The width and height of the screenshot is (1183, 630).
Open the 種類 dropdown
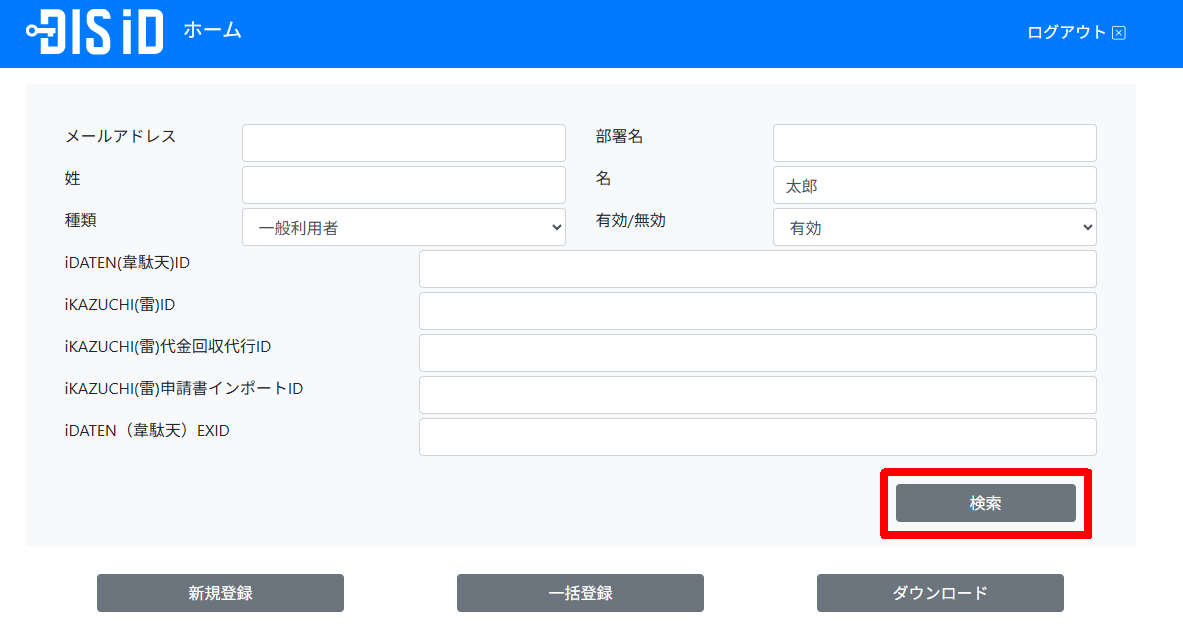click(x=403, y=227)
